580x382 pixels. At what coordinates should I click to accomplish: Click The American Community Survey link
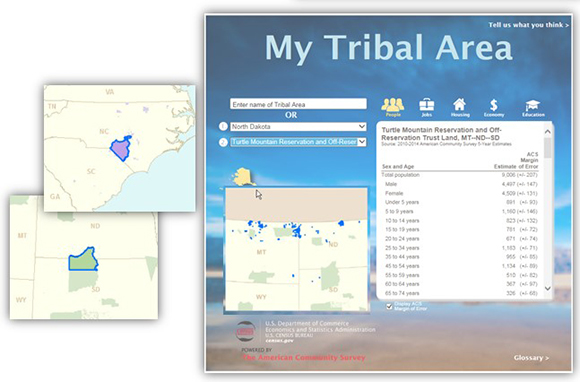tap(303, 358)
